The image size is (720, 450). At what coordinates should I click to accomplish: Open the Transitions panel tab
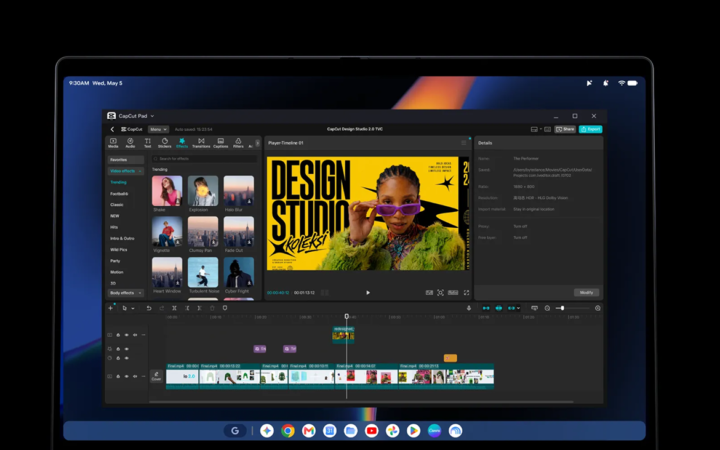coord(201,143)
